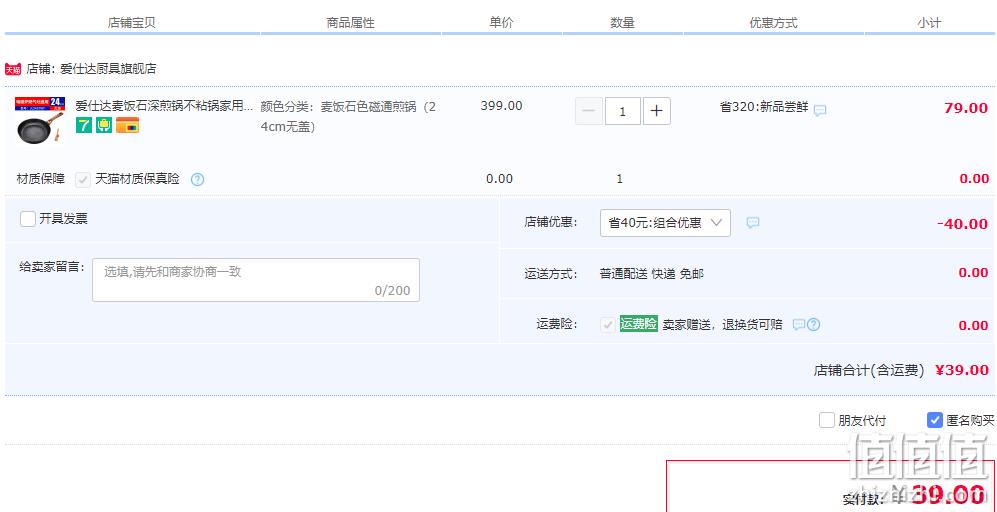Click the comment icon after 退换货可赔
This screenshot has width=997, height=512.
[x=799, y=324]
